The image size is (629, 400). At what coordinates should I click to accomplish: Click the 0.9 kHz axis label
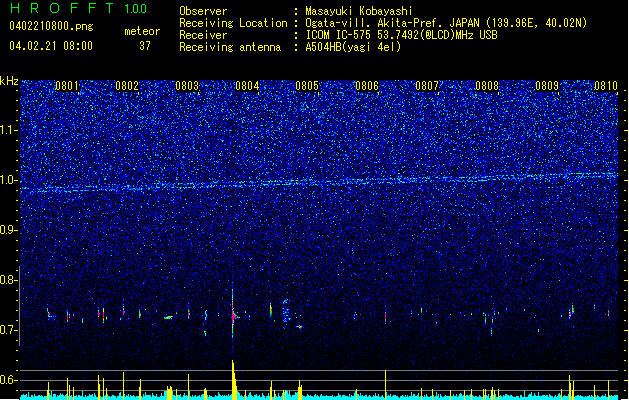[x=9, y=230]
